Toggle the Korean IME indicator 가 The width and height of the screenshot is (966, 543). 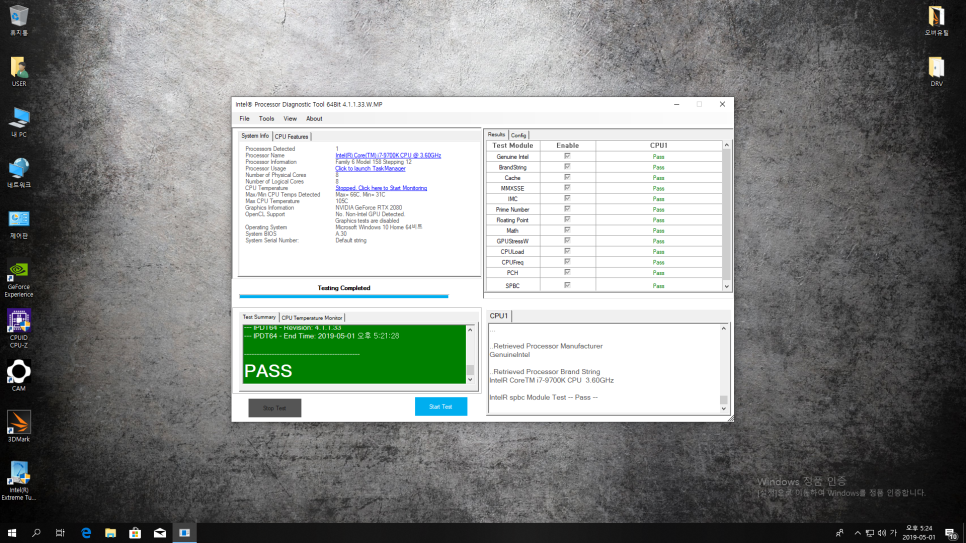(x=893, y=533)
